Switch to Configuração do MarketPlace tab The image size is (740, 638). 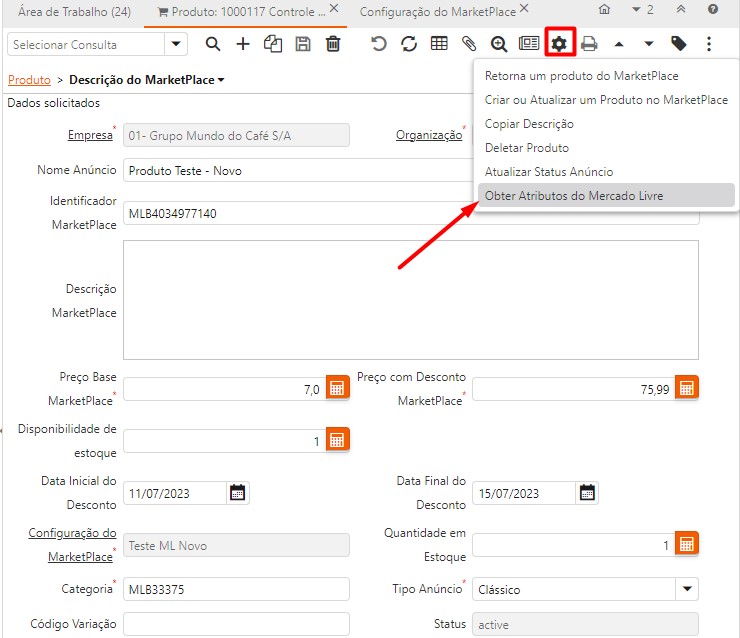pos(437,12)
